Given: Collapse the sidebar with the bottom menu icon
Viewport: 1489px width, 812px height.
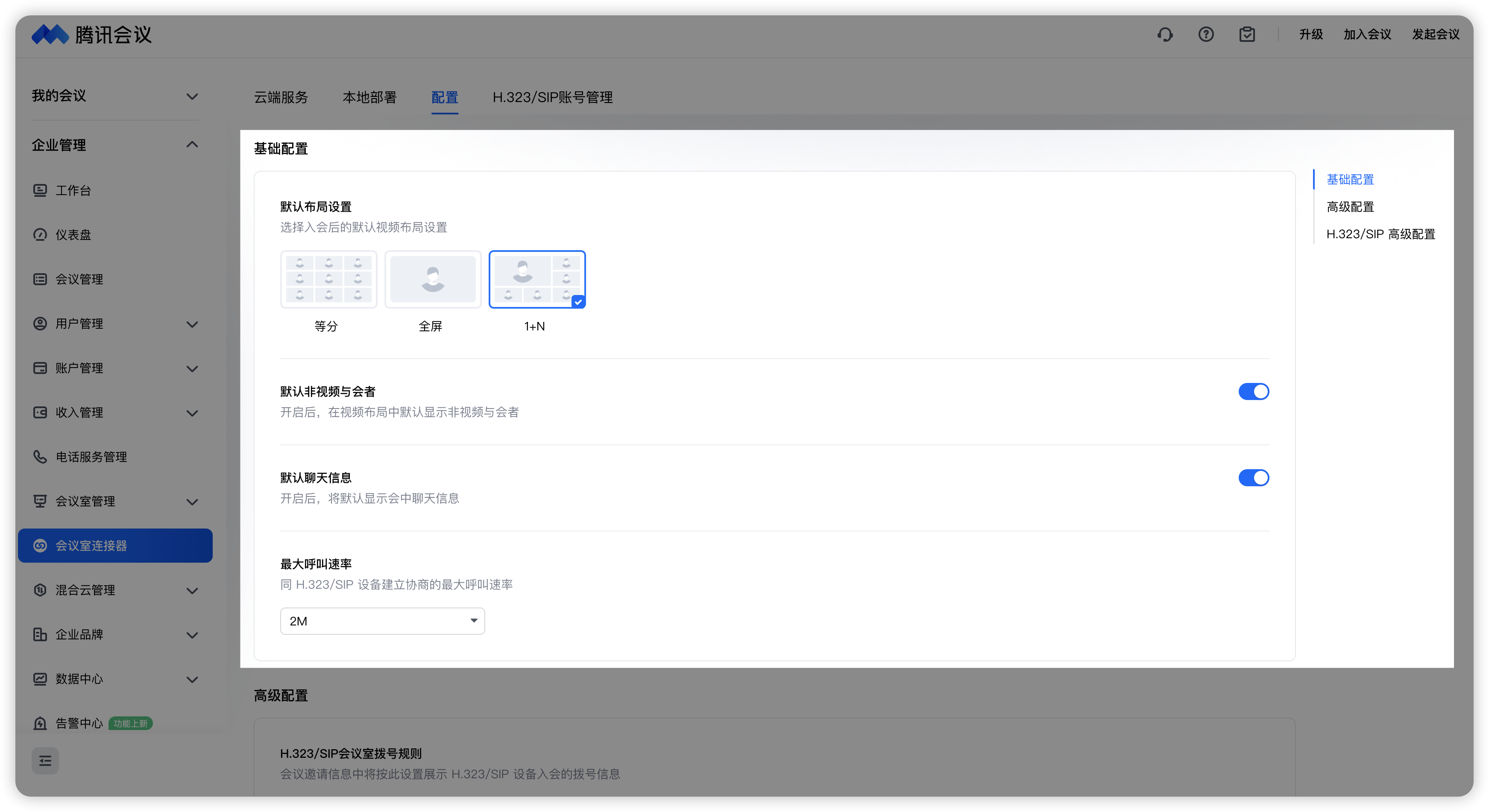Looking at the screenshot, I should point(45,761).
